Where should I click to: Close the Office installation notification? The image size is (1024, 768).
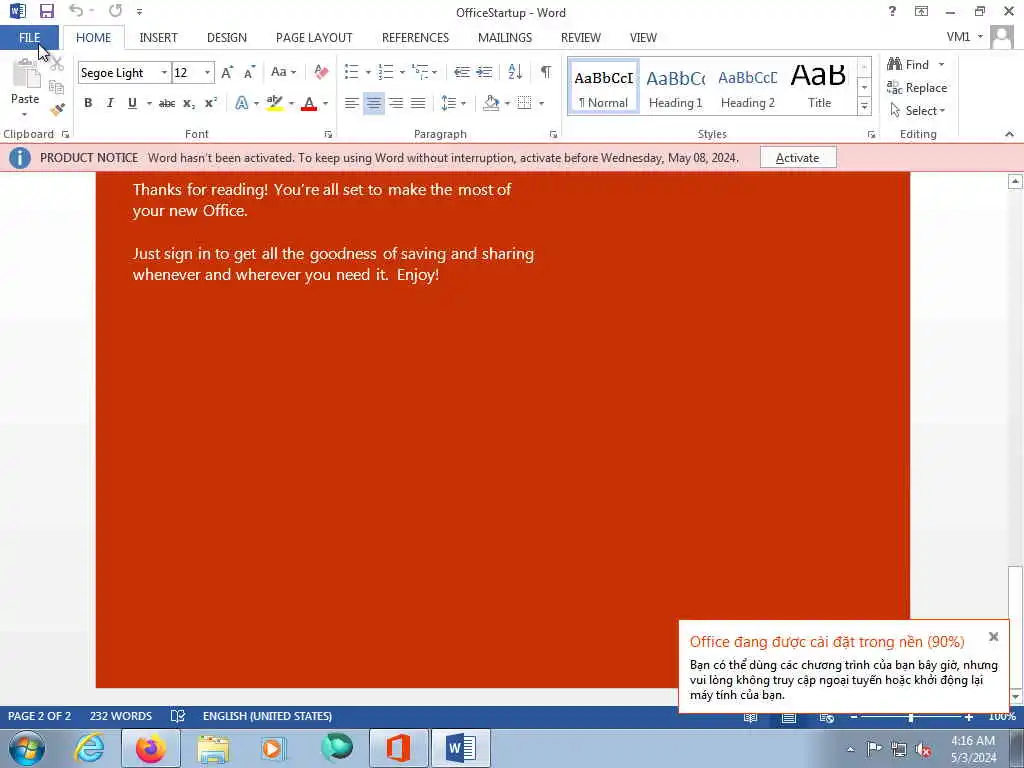[993, 636]
